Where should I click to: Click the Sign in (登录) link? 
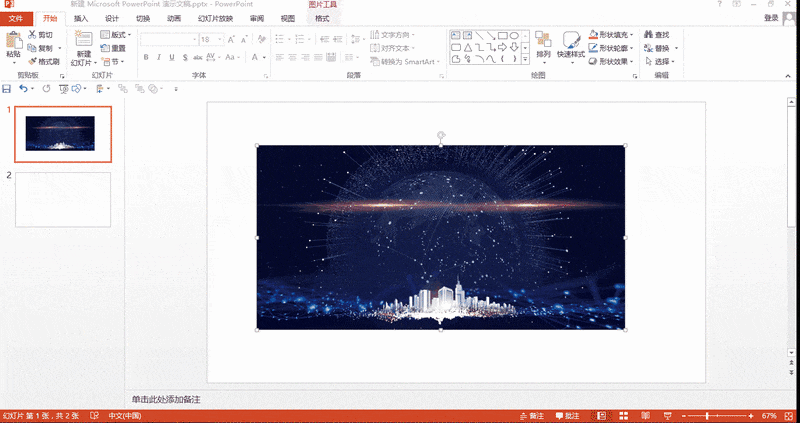point(771,18)
